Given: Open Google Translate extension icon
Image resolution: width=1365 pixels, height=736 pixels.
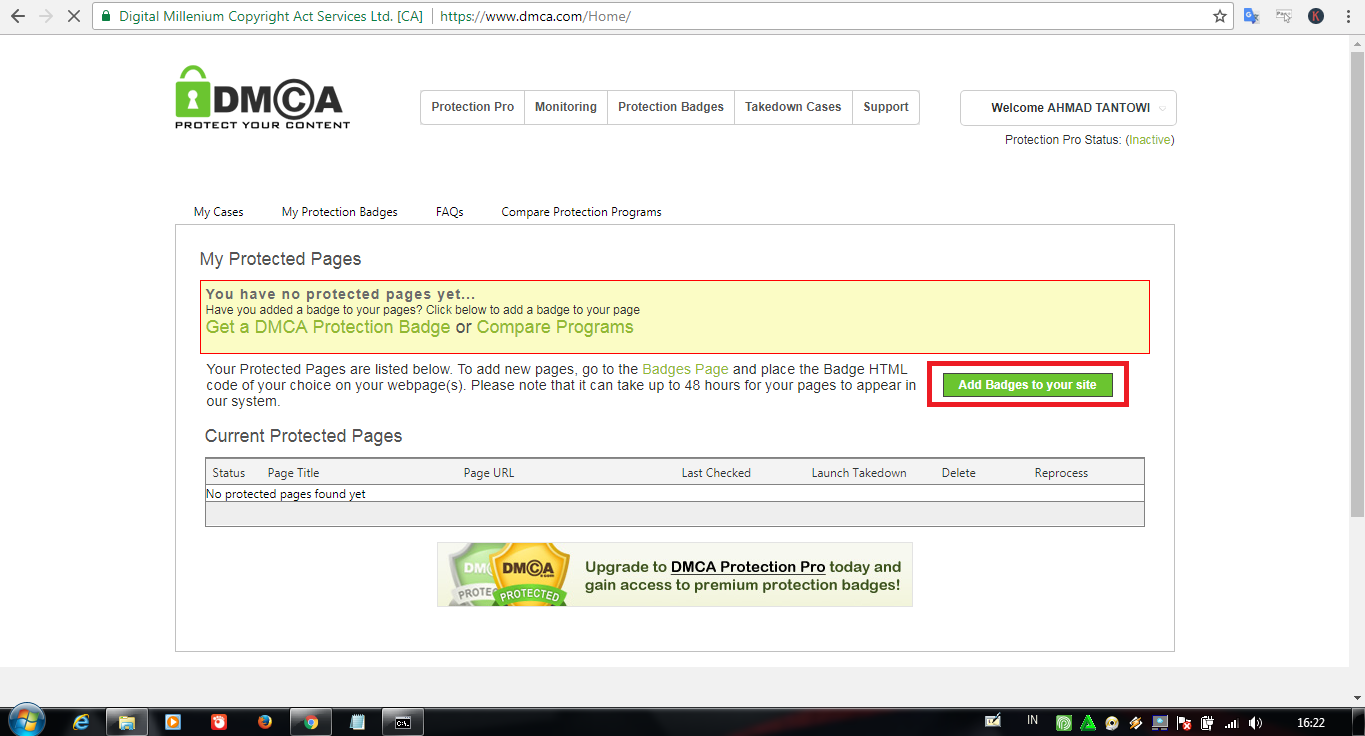Looking at the screenshot, I should coord(1251,16).
